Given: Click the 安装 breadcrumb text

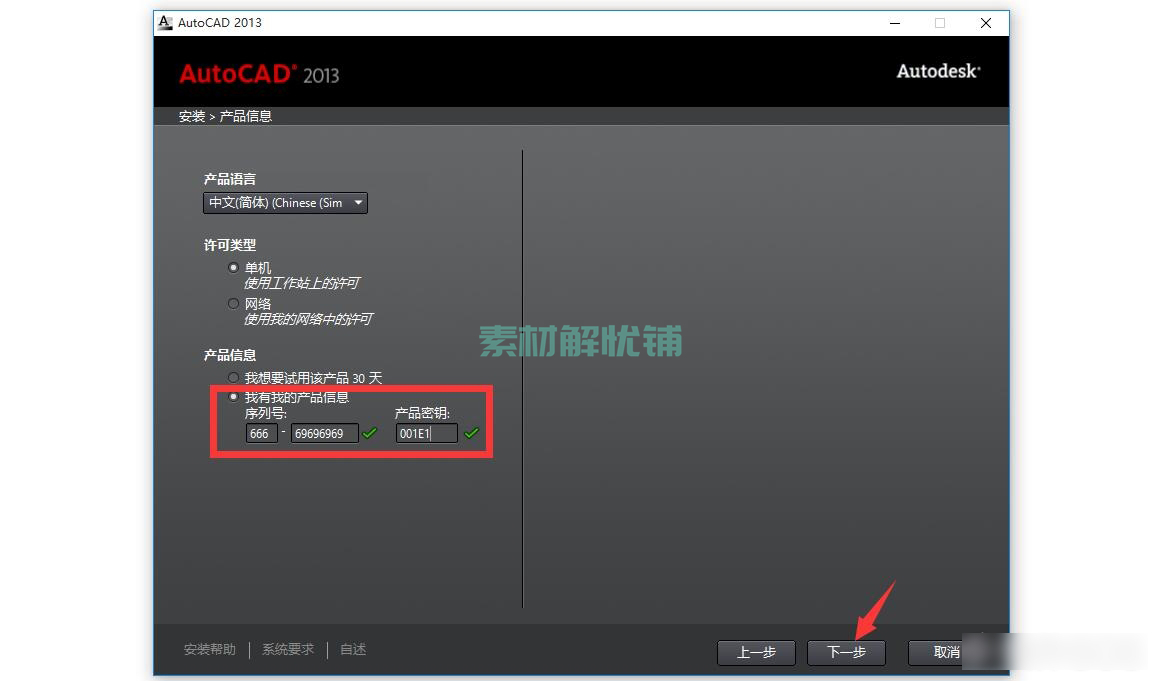Looking at the screenshot, I should coord(192,116).
